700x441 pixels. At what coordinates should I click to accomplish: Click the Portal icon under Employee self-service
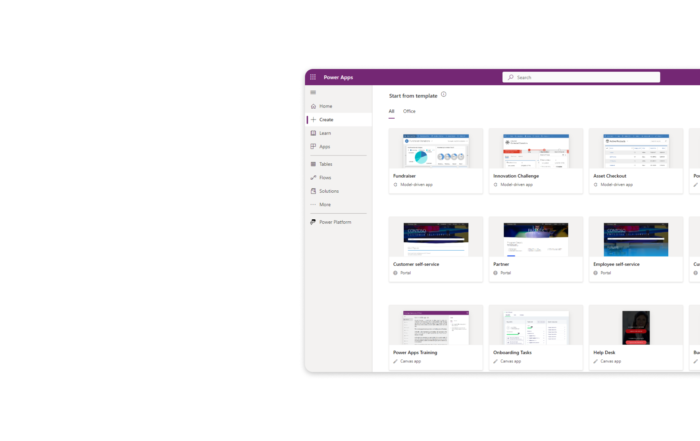[596, 273]
